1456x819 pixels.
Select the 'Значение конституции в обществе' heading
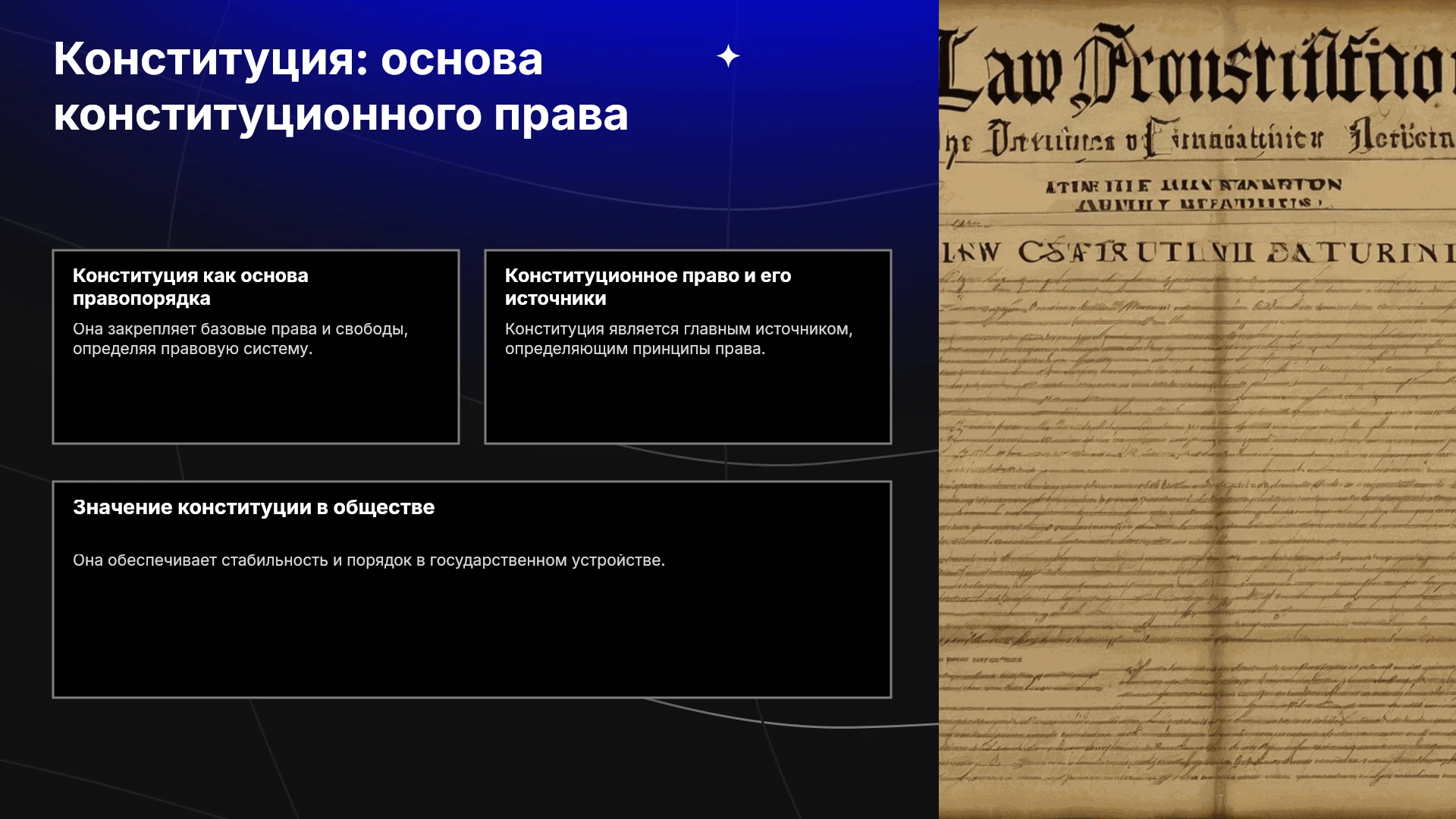[x=253, y=507]
